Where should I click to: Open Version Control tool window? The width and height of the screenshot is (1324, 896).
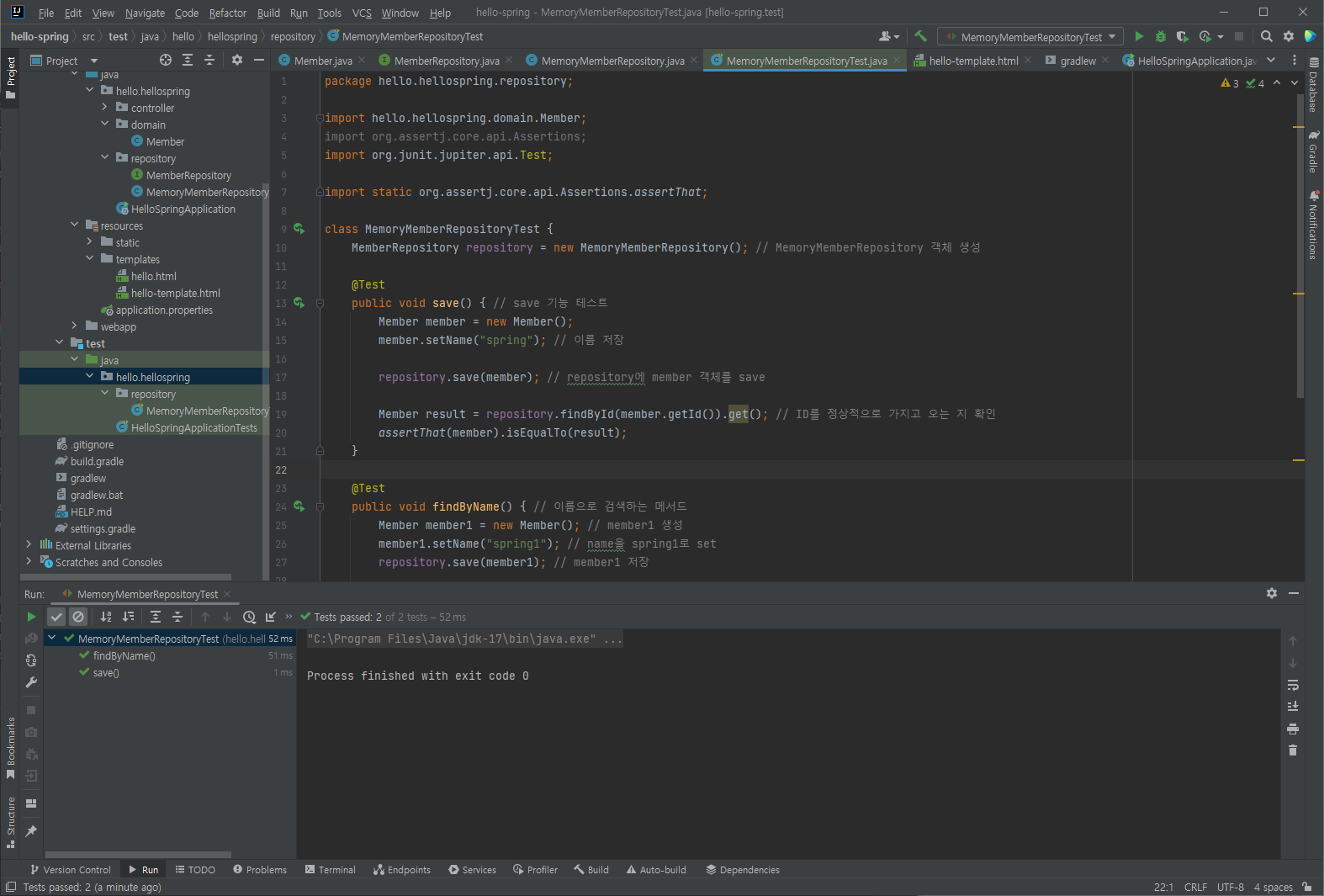[71, 870]
